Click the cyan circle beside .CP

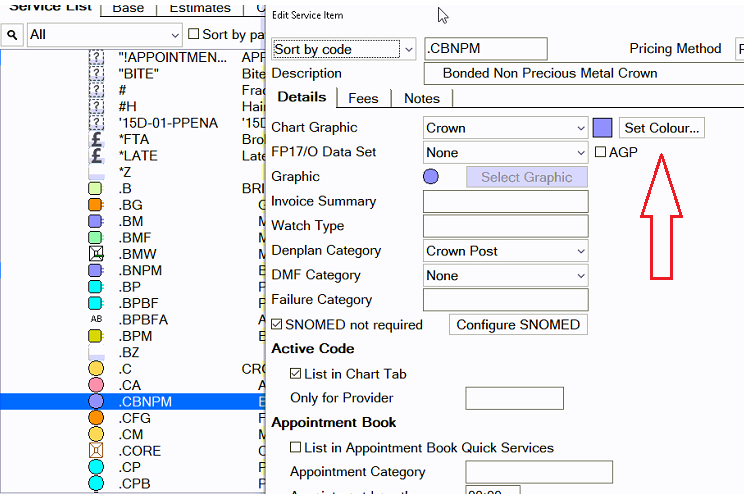(x=96, y=467)
